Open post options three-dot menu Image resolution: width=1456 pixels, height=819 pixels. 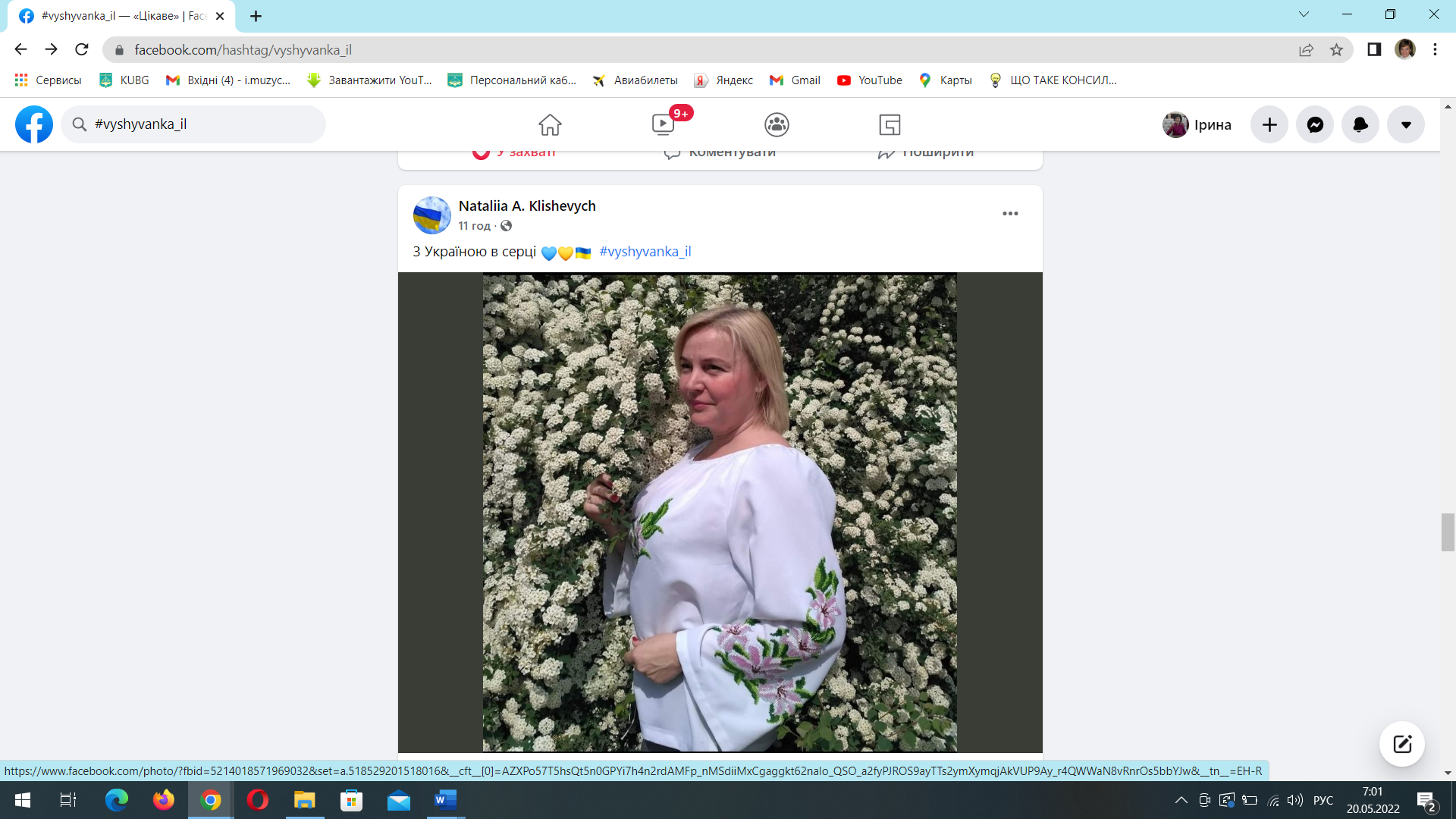tap(1010, 214)
